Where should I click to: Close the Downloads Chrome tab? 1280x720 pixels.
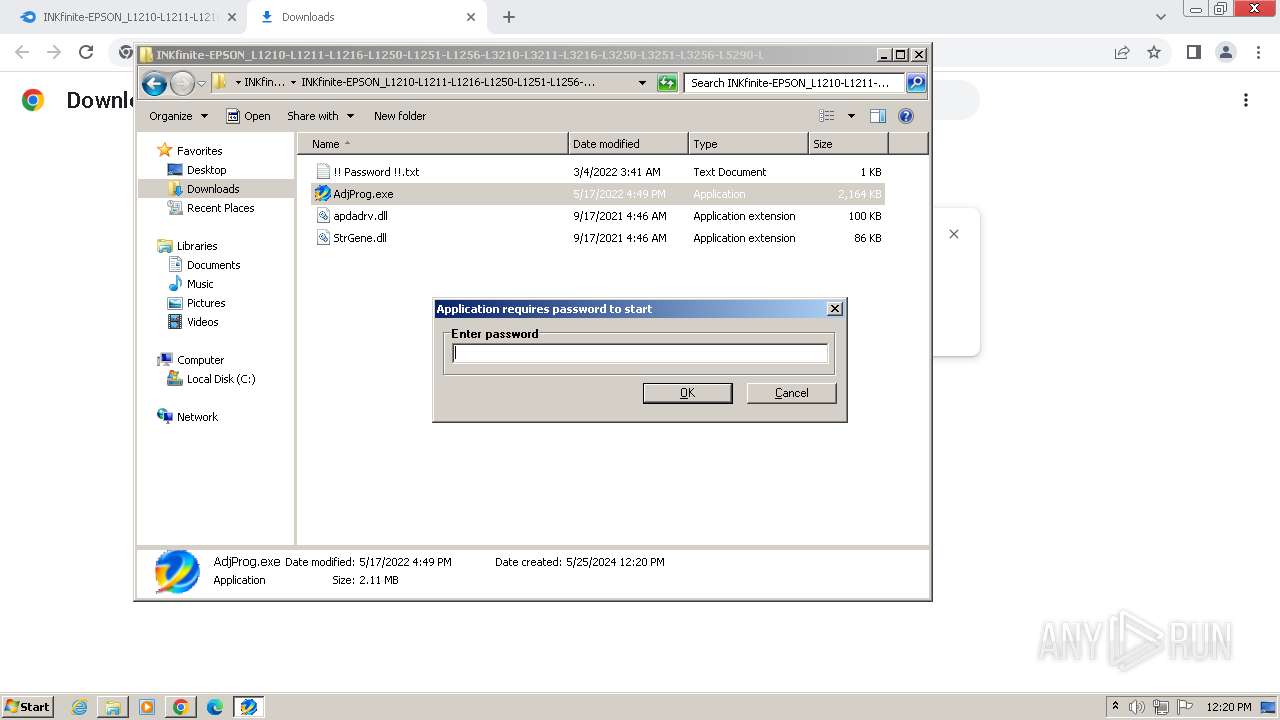click(x=471, y=17)
